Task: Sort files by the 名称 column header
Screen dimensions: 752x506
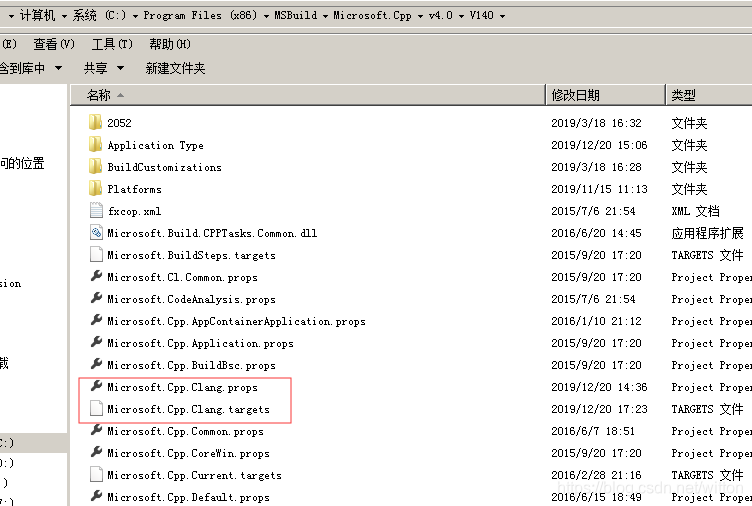Action: pyautogui.click(x=307, y=95)
